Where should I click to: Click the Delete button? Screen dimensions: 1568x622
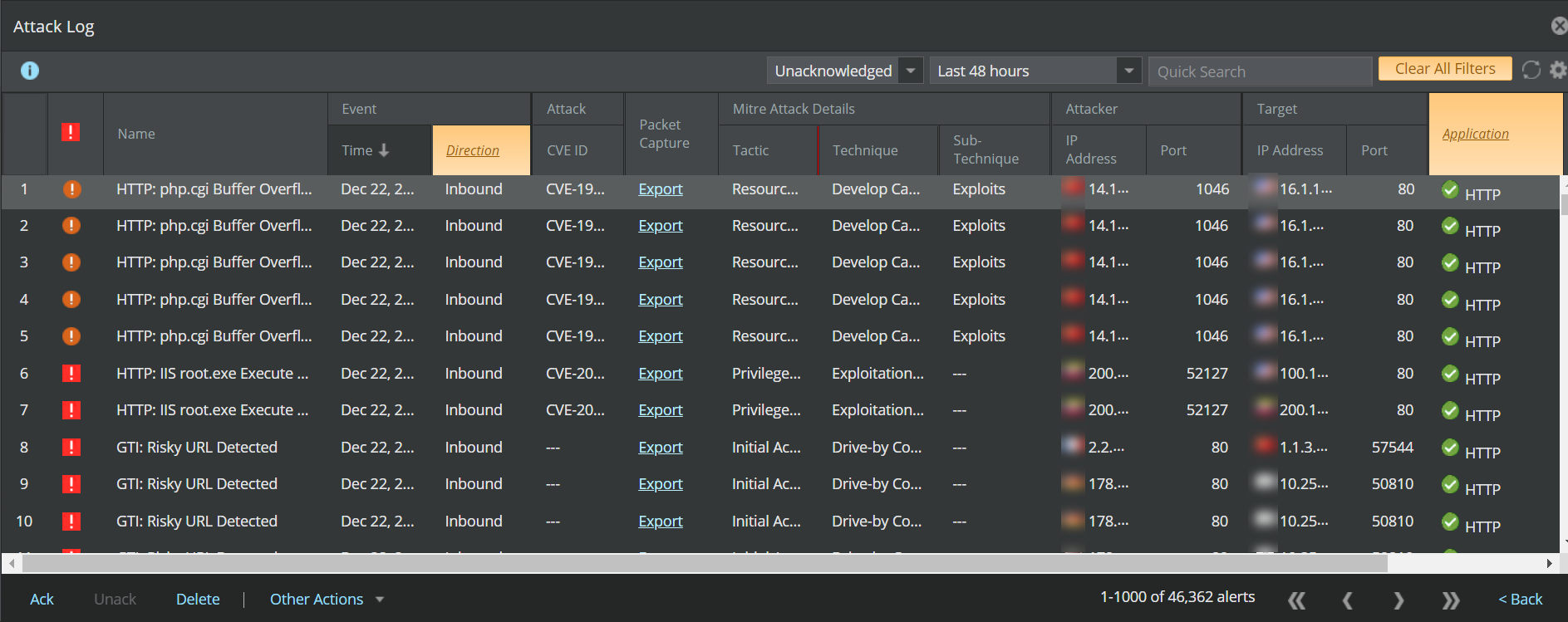pyautogui.click(x=198, y=600)
